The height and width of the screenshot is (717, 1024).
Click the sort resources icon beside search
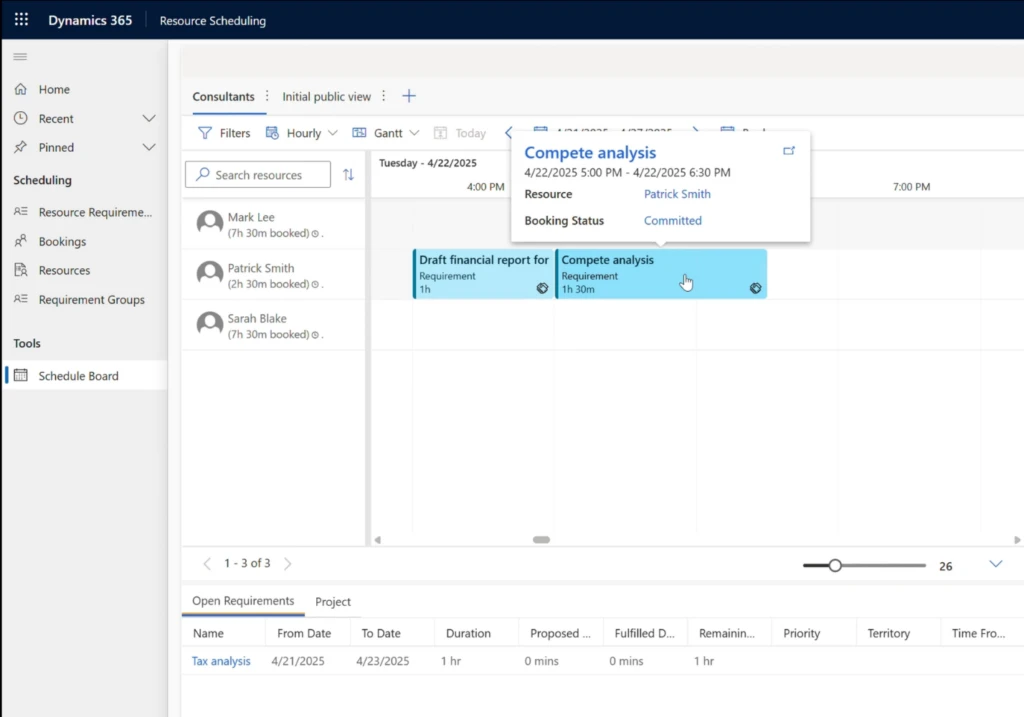pyautogui.click(x=348, y=174)
